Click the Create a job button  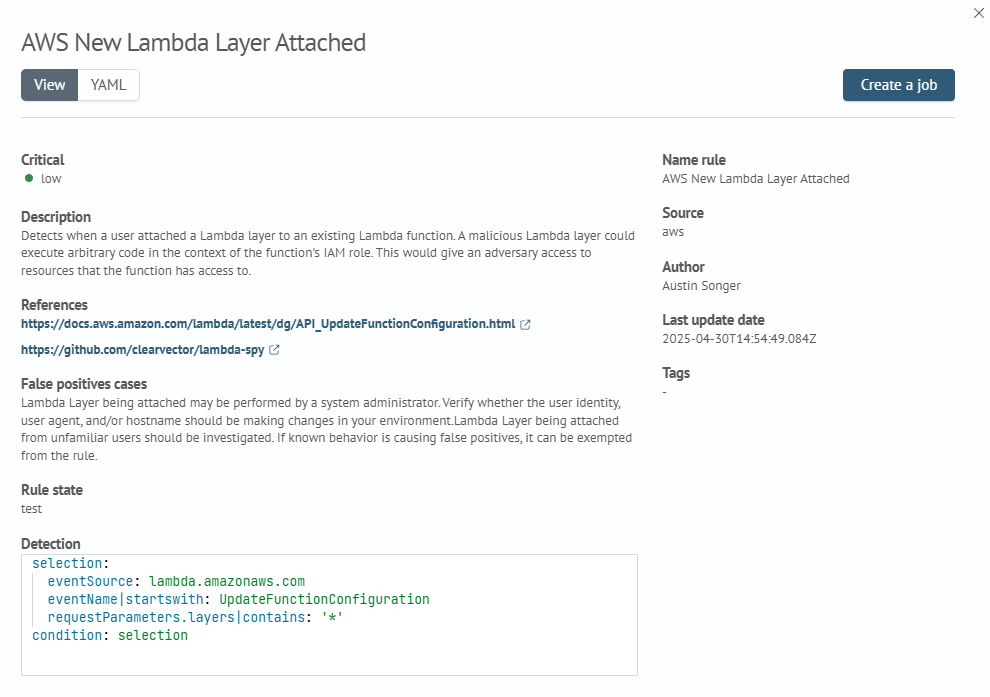[x=898, y=85]
